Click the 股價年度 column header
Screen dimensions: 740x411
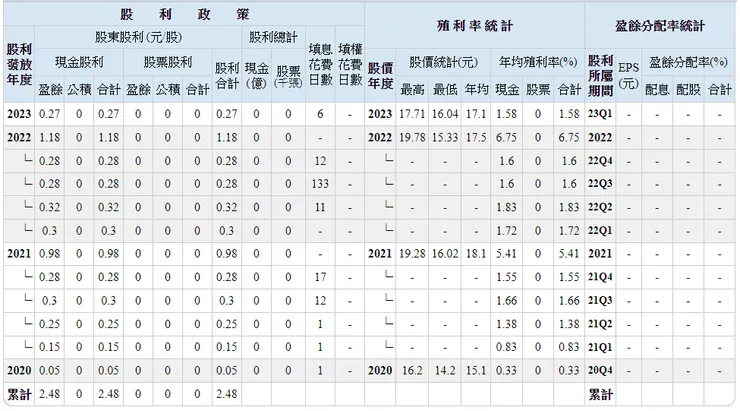tap(380, 75)
